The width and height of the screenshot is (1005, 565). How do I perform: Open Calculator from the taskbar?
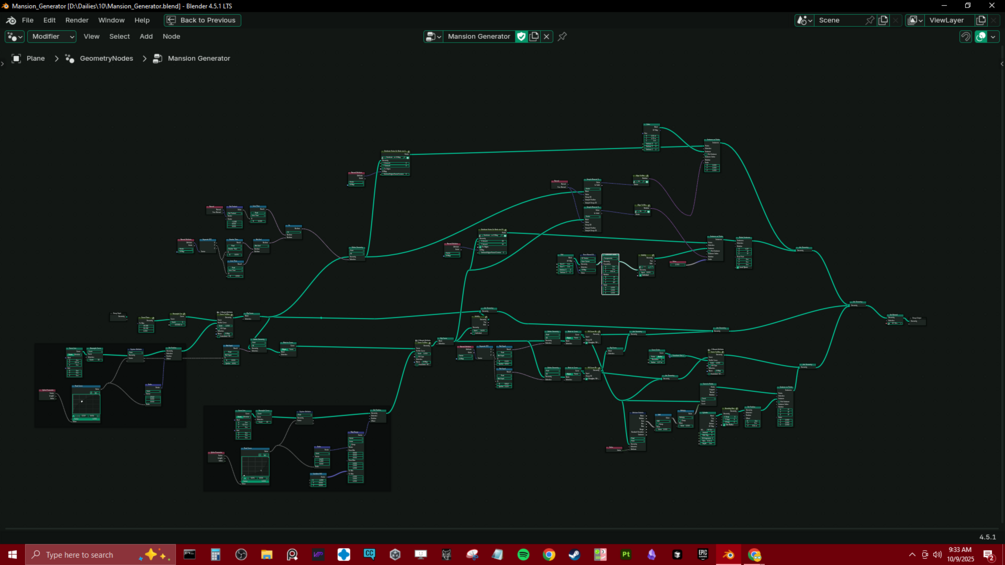pos(215,555)
